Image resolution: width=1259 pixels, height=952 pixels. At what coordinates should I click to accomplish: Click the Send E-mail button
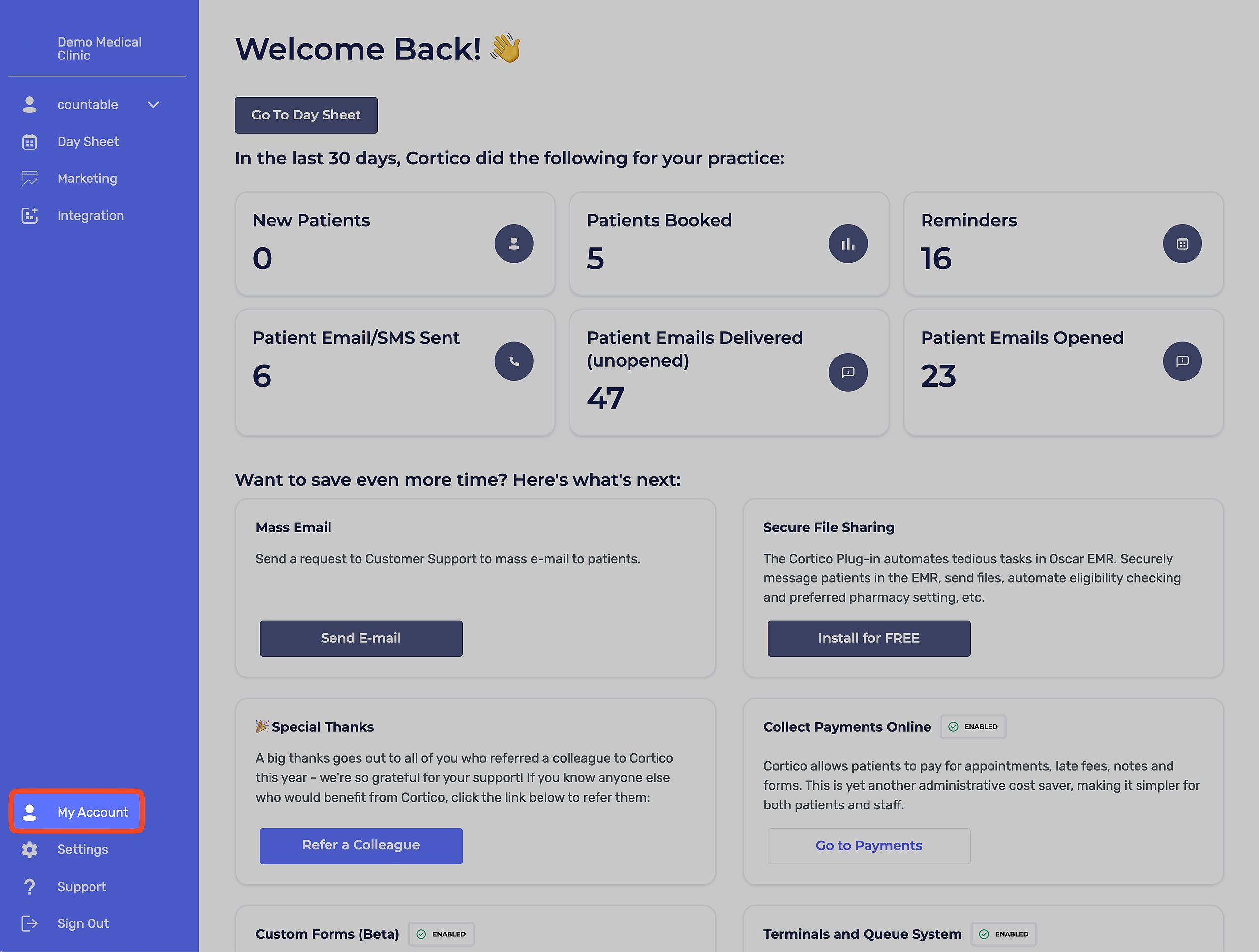(x=361, y=638)
